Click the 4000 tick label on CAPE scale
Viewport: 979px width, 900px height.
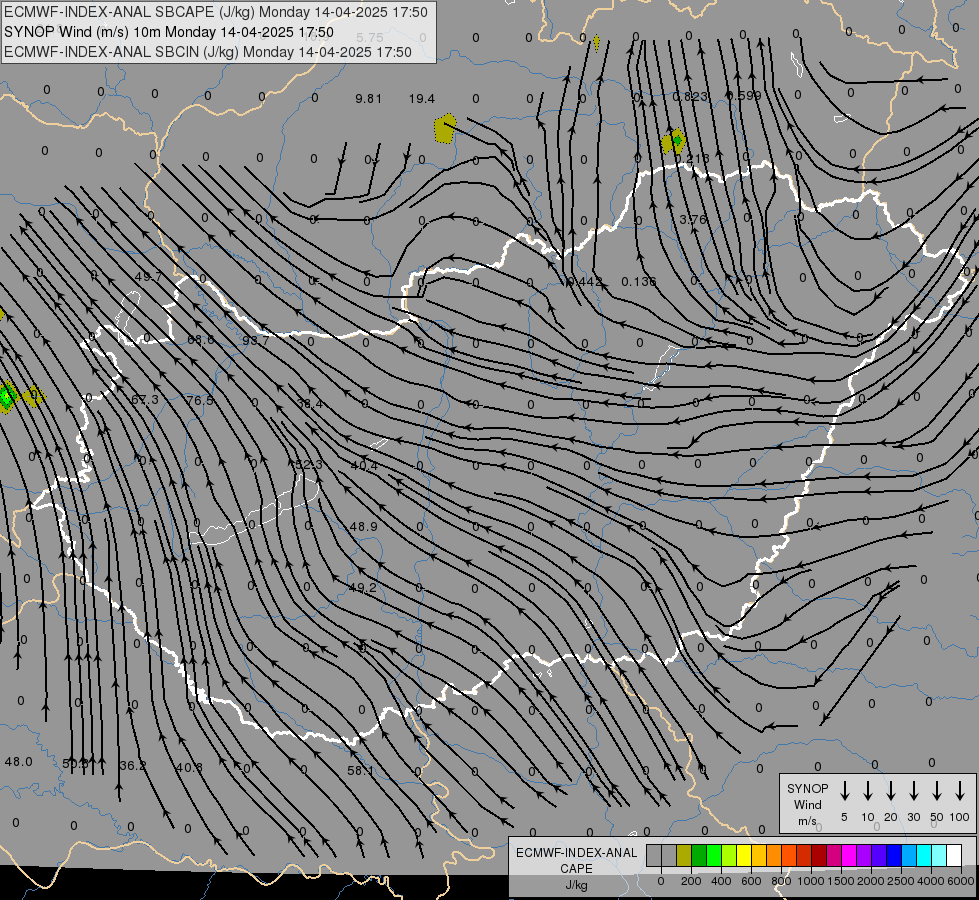click(x=931, y=881)
